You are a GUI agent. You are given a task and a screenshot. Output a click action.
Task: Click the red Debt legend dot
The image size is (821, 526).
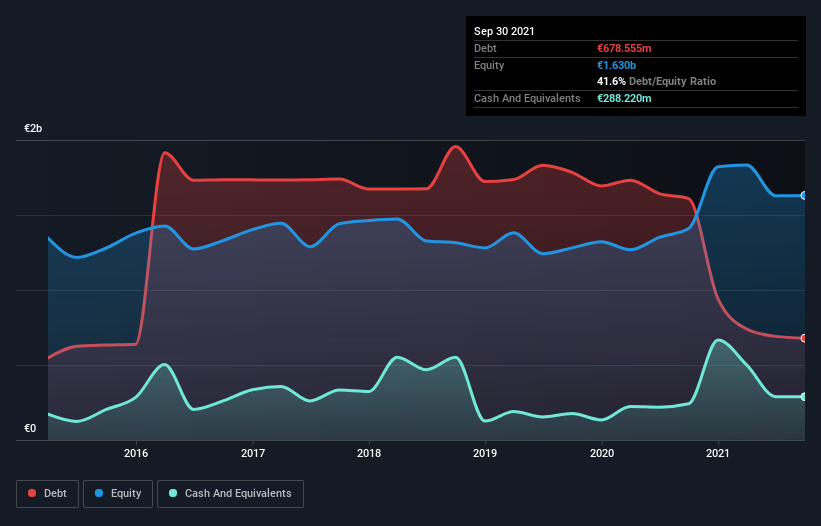click(32, 493)
